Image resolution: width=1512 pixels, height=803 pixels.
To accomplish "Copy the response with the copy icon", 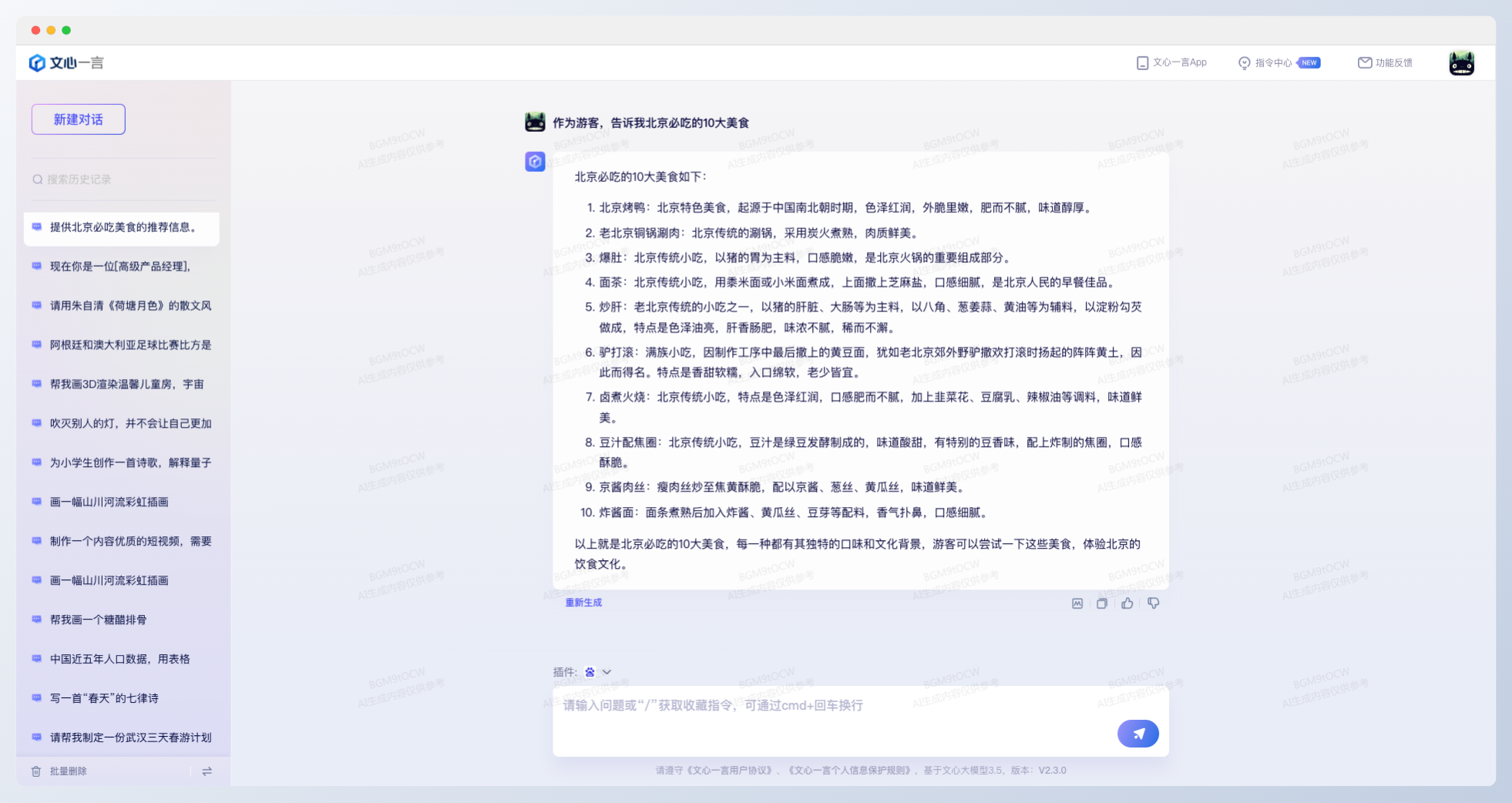I will [1102, 603].
